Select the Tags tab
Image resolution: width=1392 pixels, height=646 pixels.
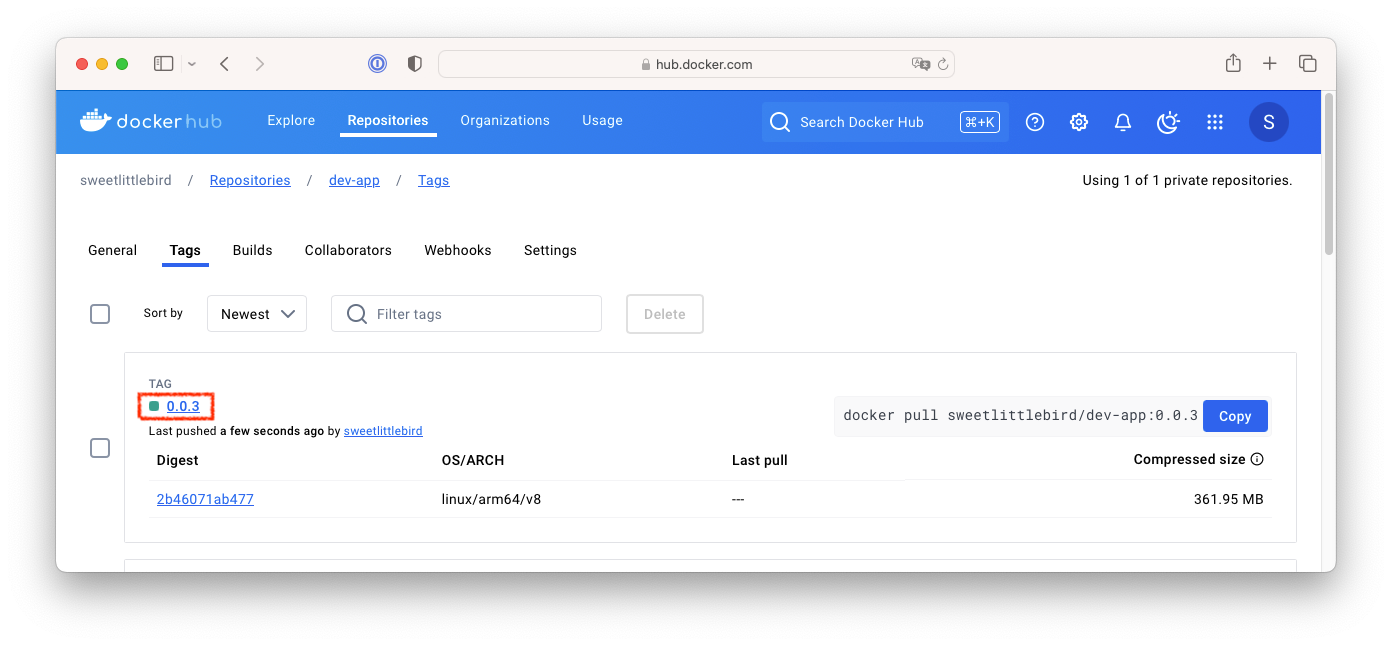coord(185,250)
